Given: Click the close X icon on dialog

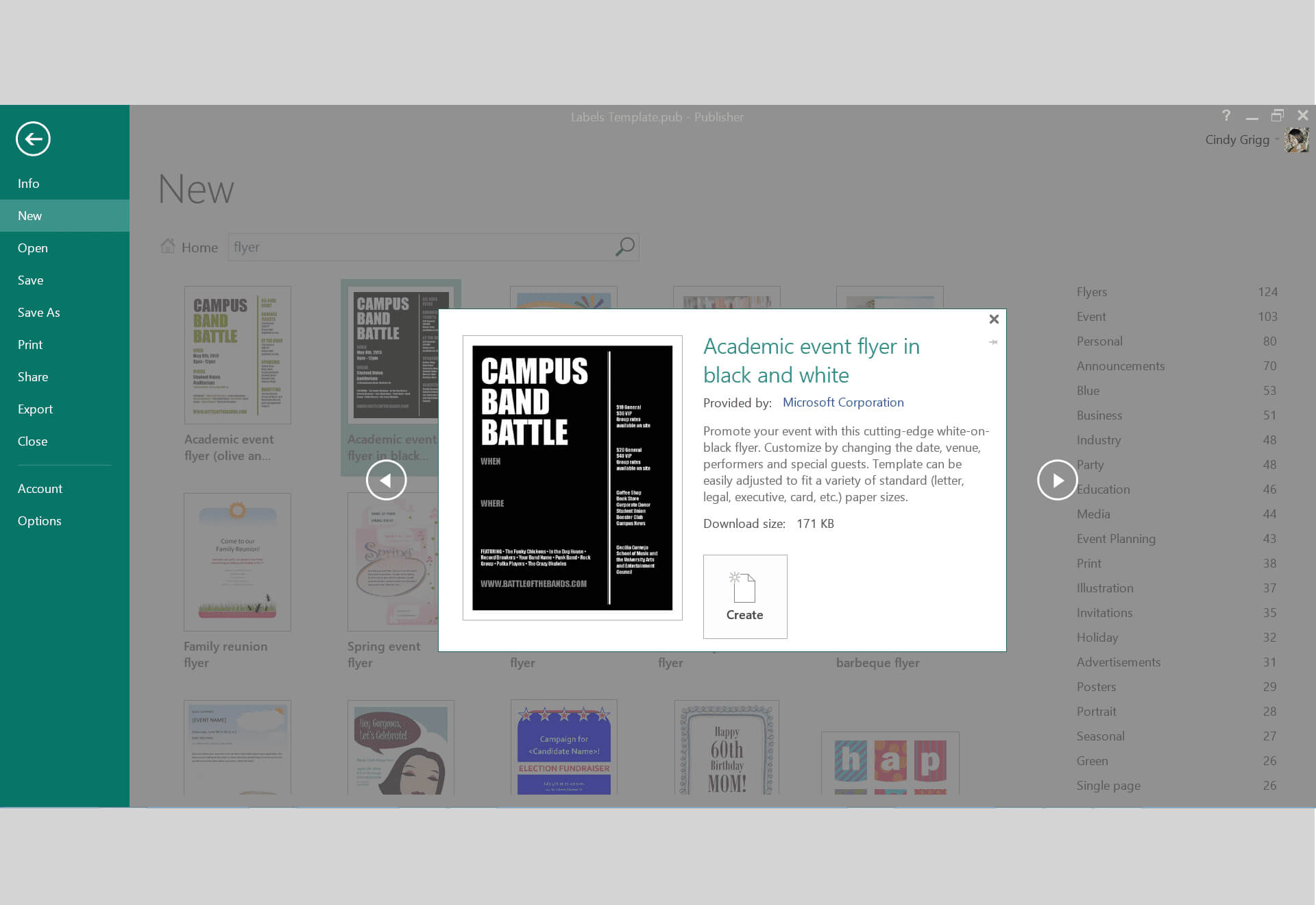Looking at the screenshot, I should pos(994,319).
